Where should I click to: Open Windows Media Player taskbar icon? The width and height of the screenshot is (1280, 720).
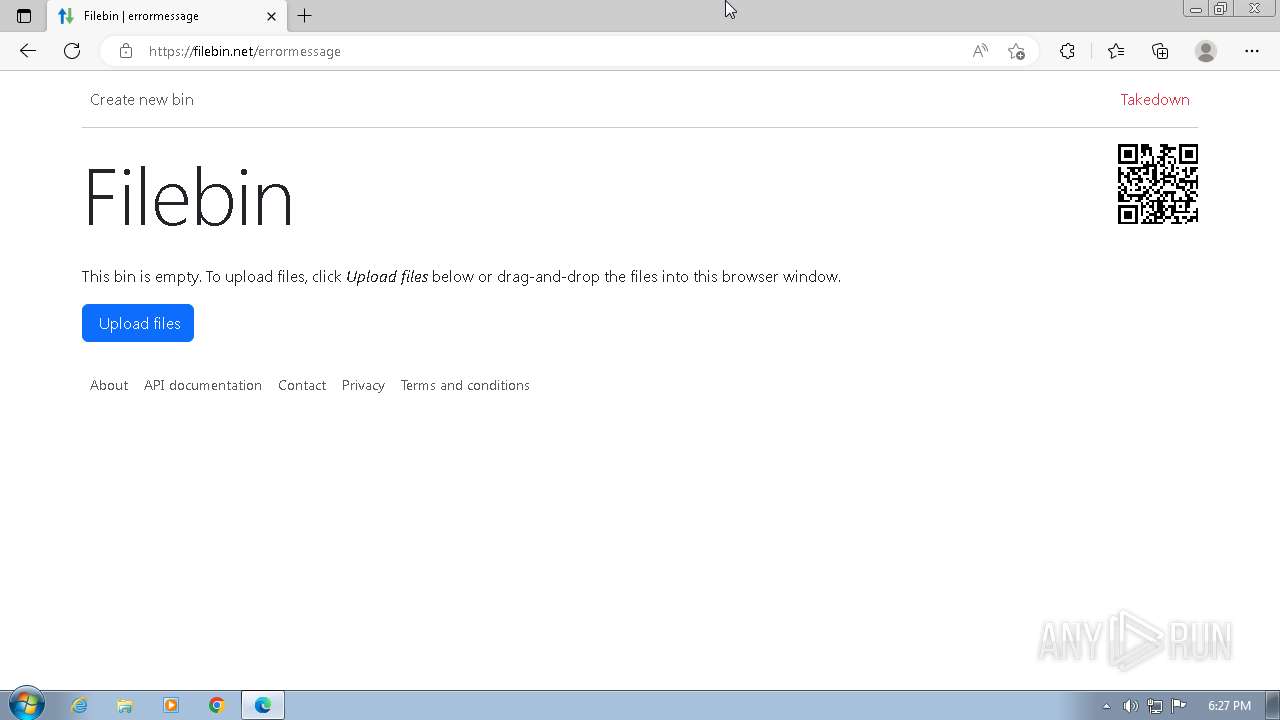pos(171,705)
